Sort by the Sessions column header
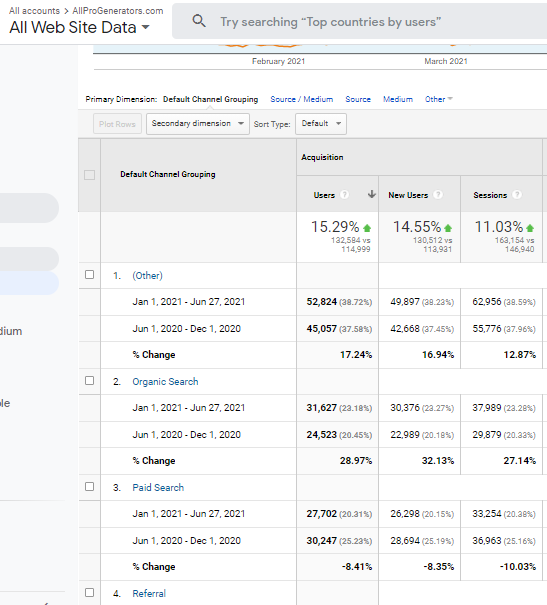 click(490, 195)
